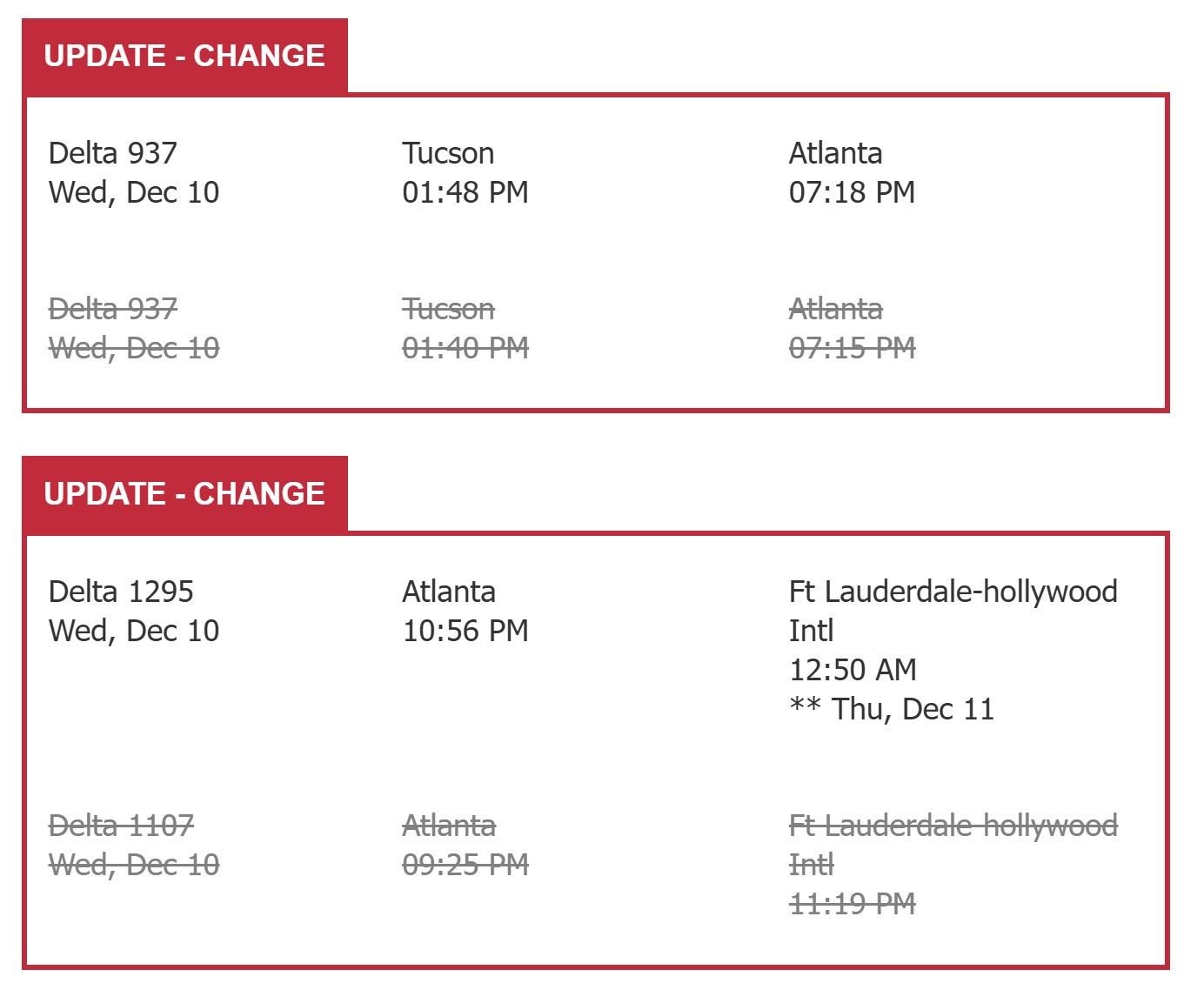Select the Delta 1295 flight number

(121, 592)
